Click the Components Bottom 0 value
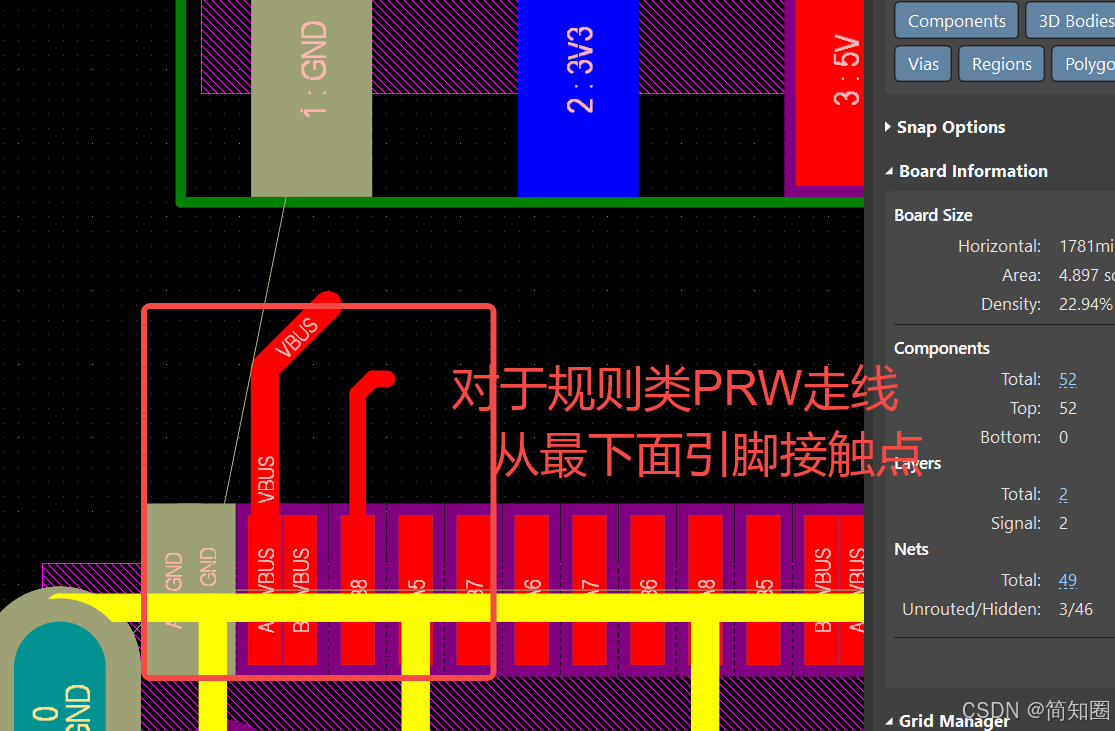 tap(1063, 437)
